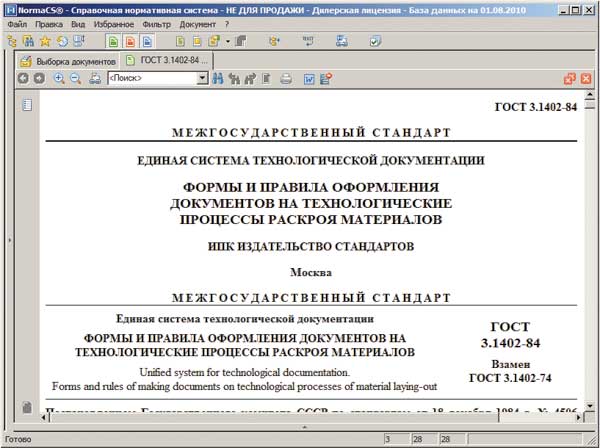600x448 pixels.
Task: Open the Избранное menu
Action: tap(111, 23)
